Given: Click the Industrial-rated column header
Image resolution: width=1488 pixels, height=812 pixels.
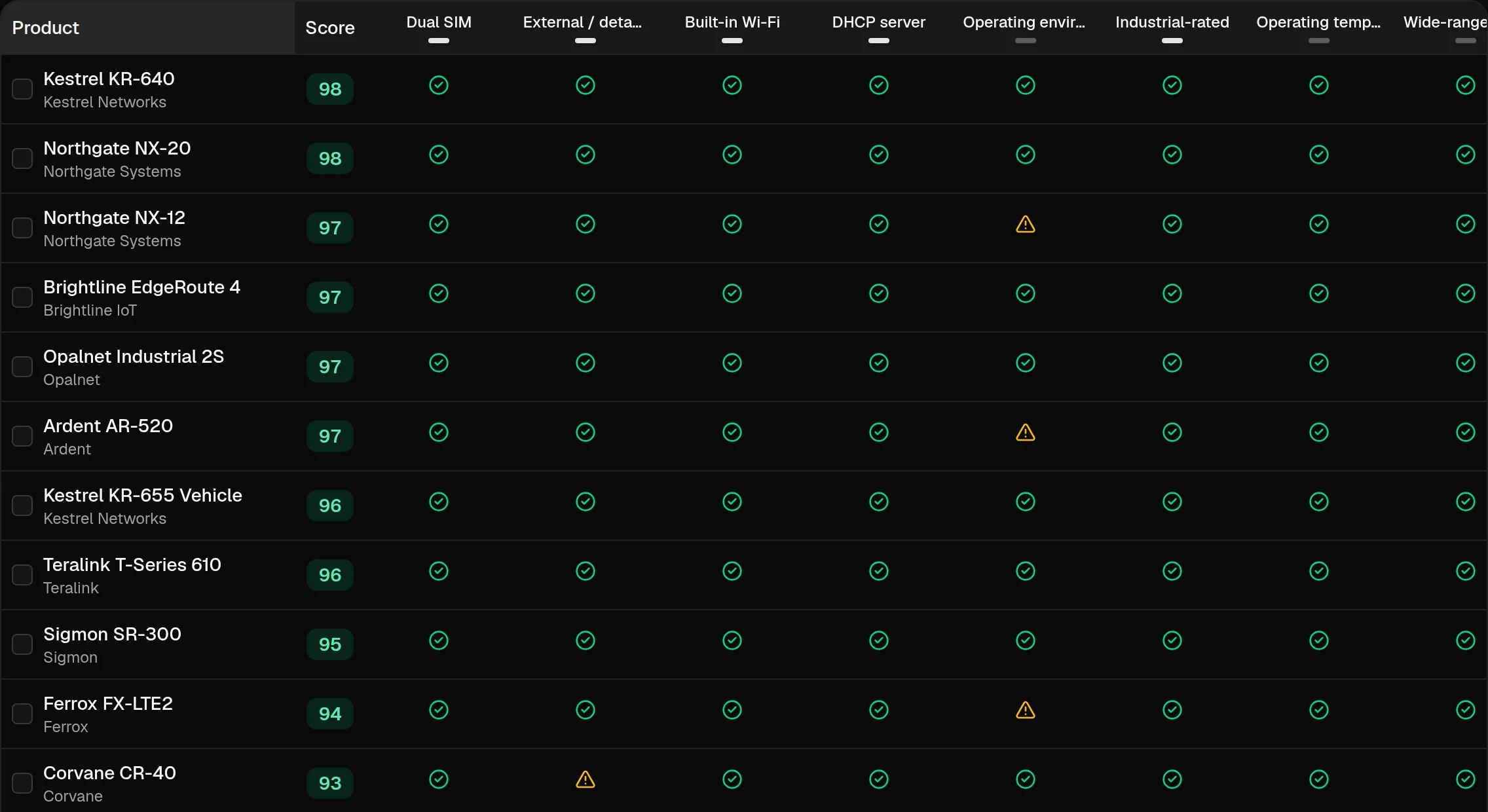Looking at the screenshot, I should pyautogui.click(x=1172, y=22).
